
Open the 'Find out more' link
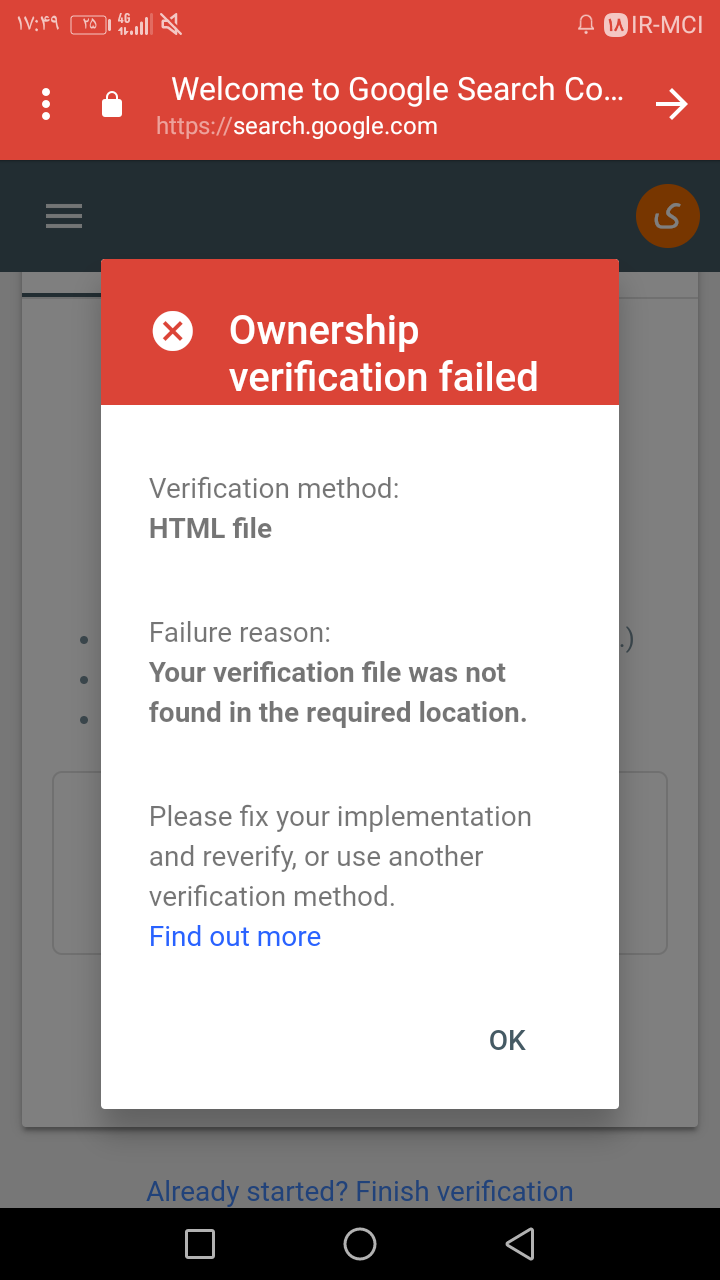tap(235, 936)
